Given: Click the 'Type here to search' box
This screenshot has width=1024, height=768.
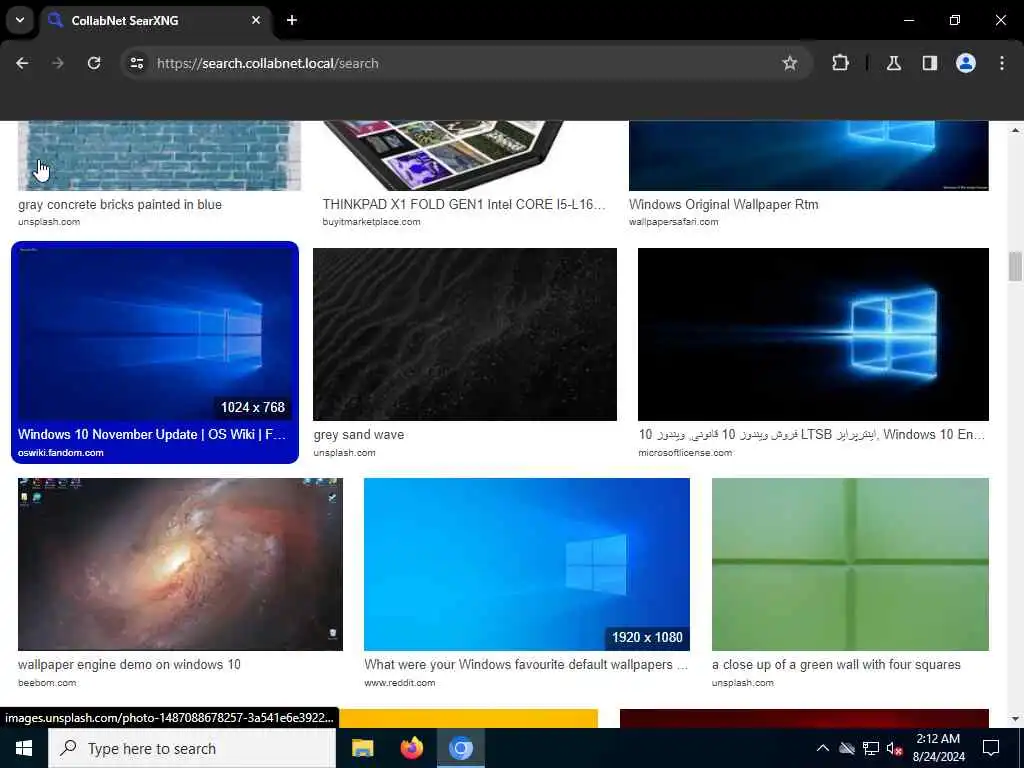Looking at the screenshot, I should click(x=192, y=748).
